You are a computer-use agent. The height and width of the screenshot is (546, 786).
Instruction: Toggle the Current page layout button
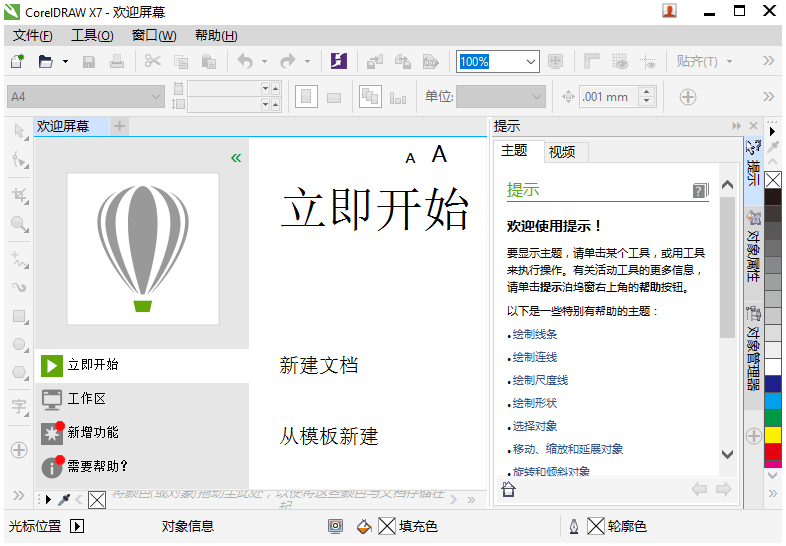(x=398, y=97)
